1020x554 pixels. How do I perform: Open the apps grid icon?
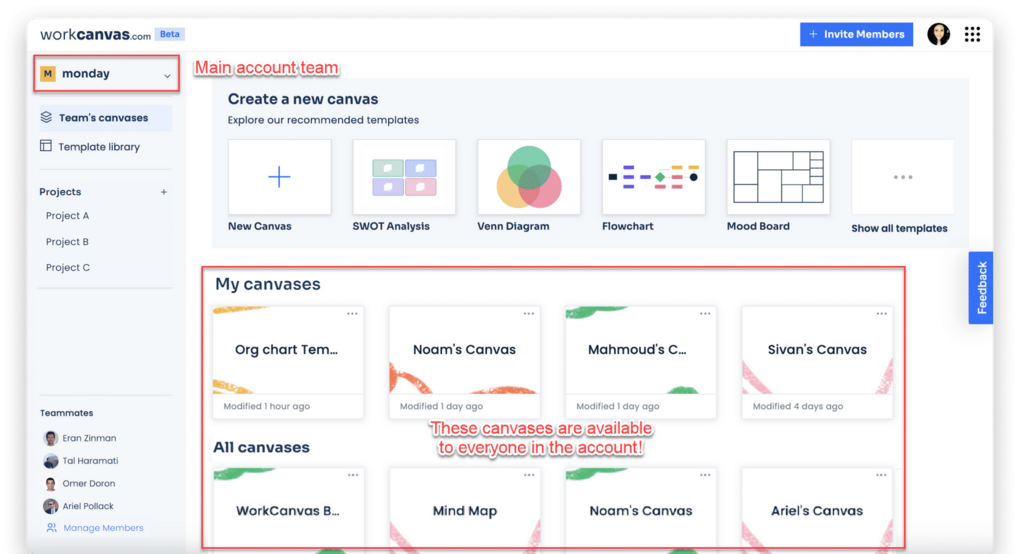(x=972, y=34)
